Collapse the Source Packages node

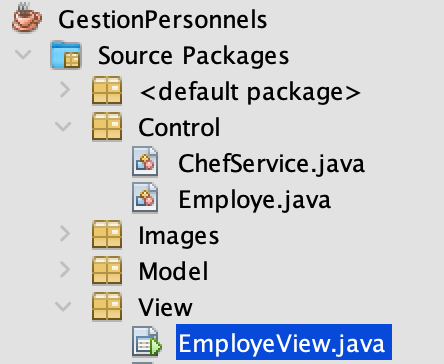(23, 54)
